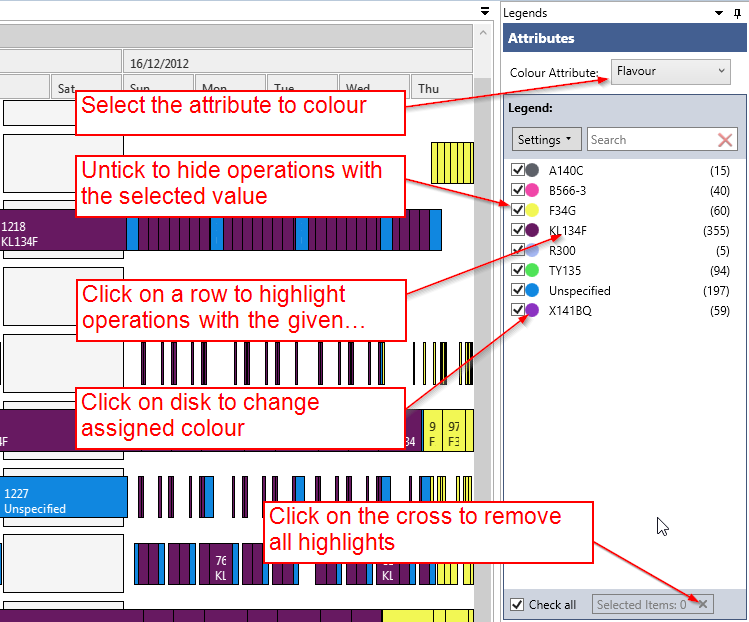Highlight the R300 legend row
749x622 pixels.
pyautogui.click(x=620, y=251)
